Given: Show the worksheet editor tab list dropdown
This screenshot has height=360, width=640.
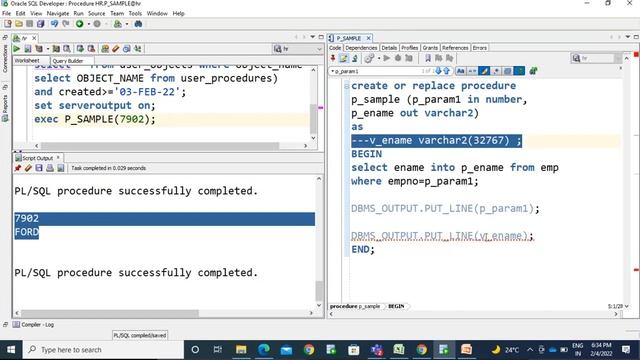Looking at the screenshot, I should 313,37.
